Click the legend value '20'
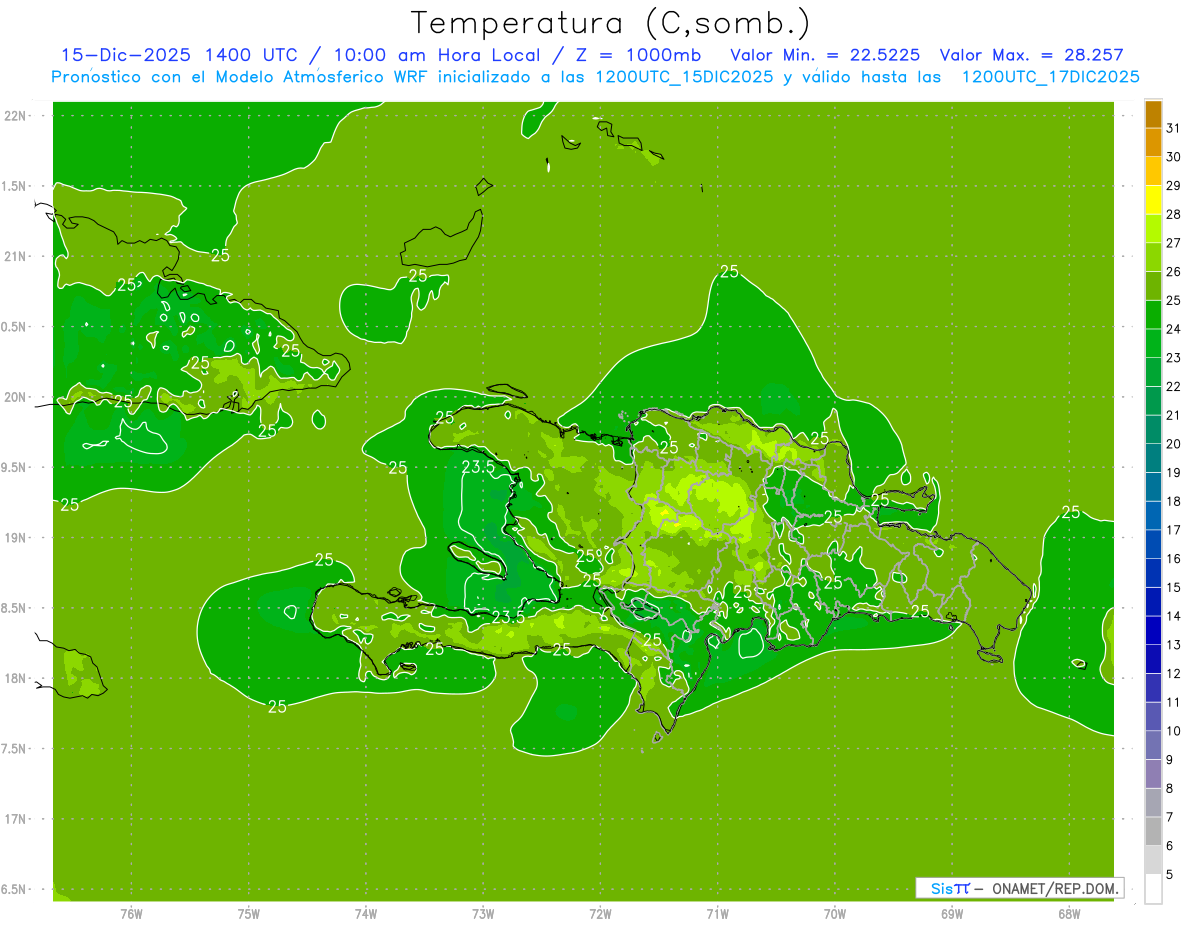This screenshot has height=927, width=1200. tap(1173, 444)
